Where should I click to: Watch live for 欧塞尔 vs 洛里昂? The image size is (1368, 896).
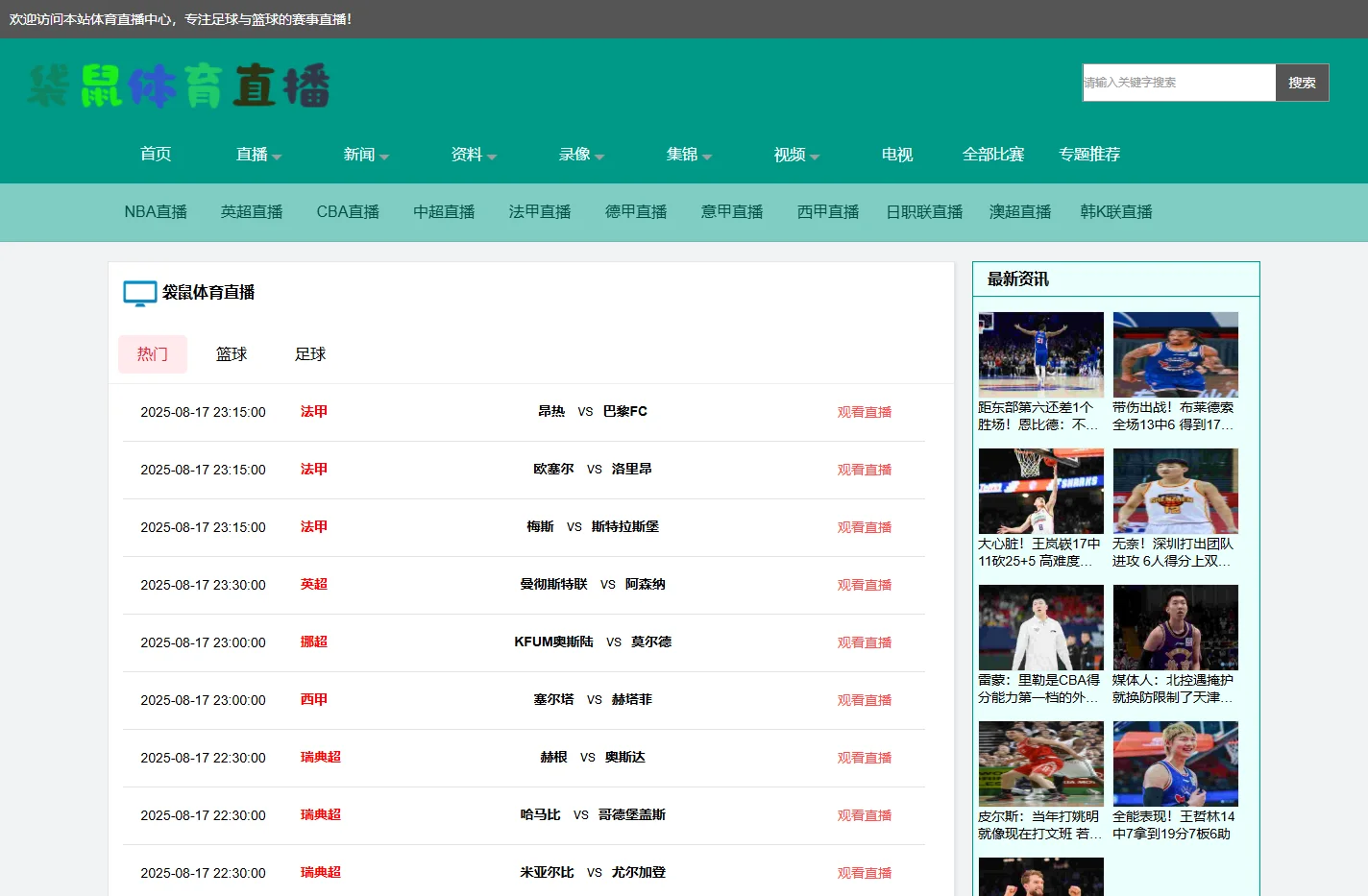coord(865,470)
